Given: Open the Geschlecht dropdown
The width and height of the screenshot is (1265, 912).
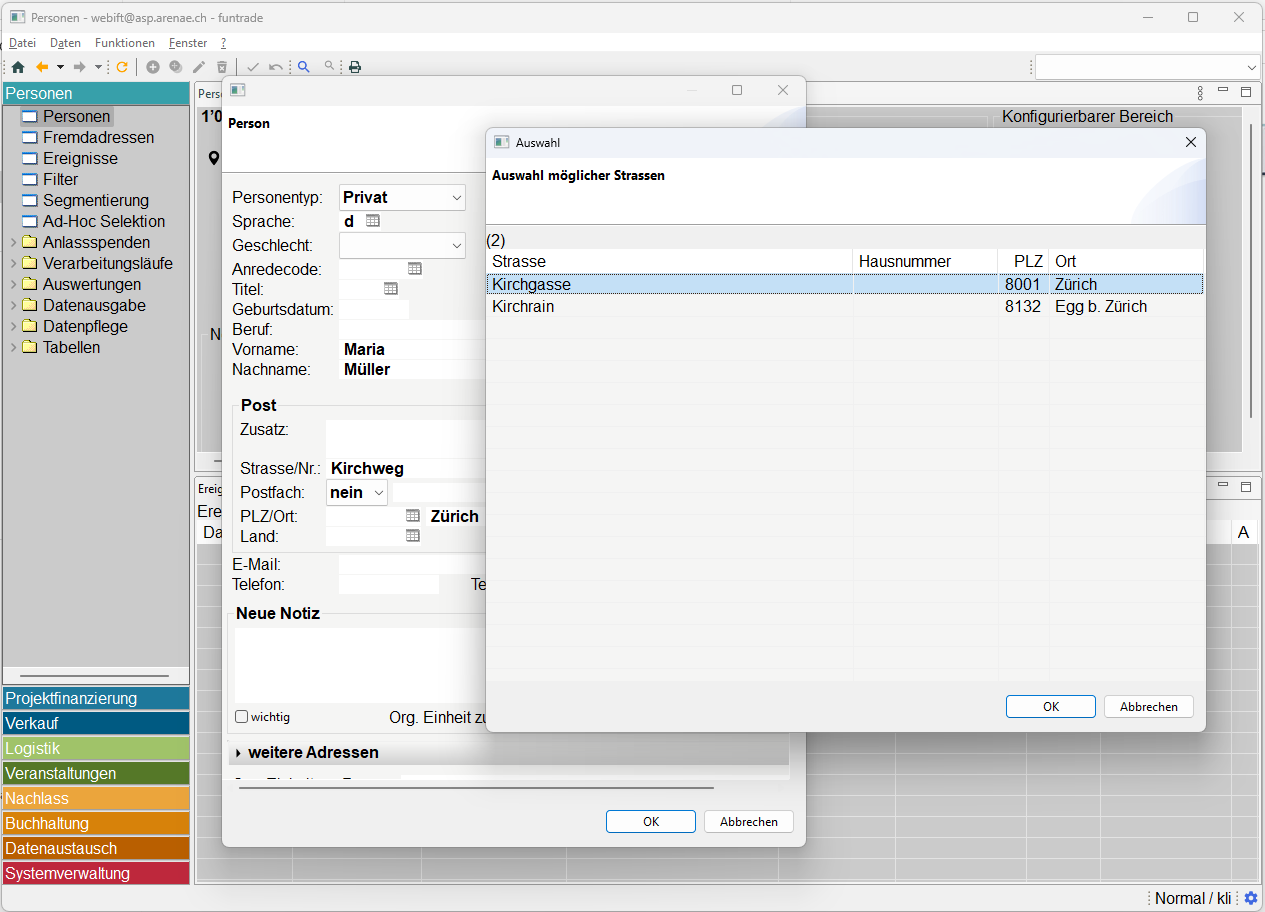Looking at the screenshot, I should coord(403,245).
